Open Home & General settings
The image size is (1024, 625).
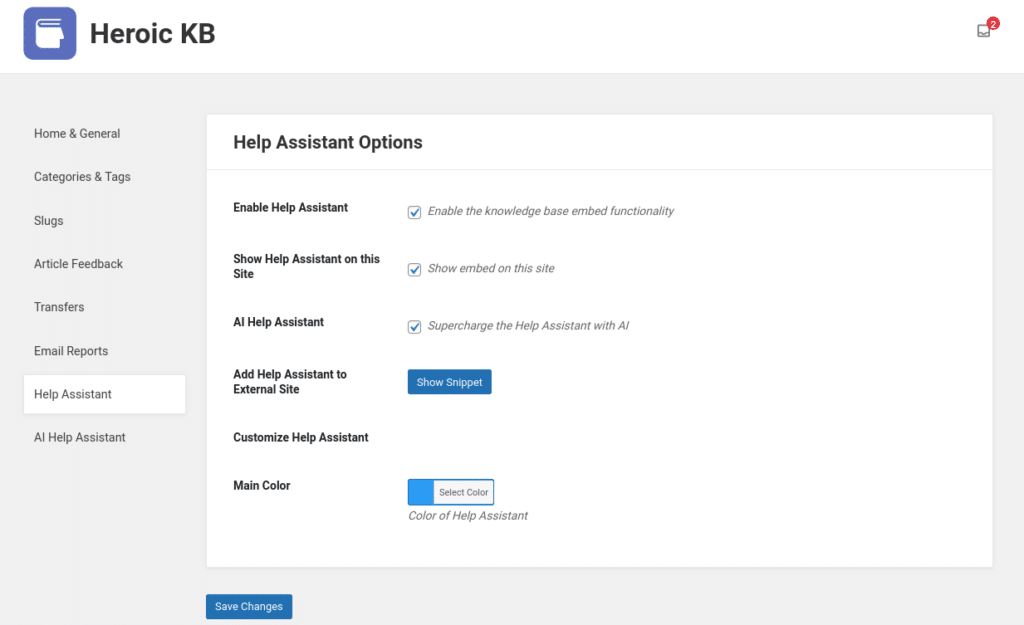77,133
